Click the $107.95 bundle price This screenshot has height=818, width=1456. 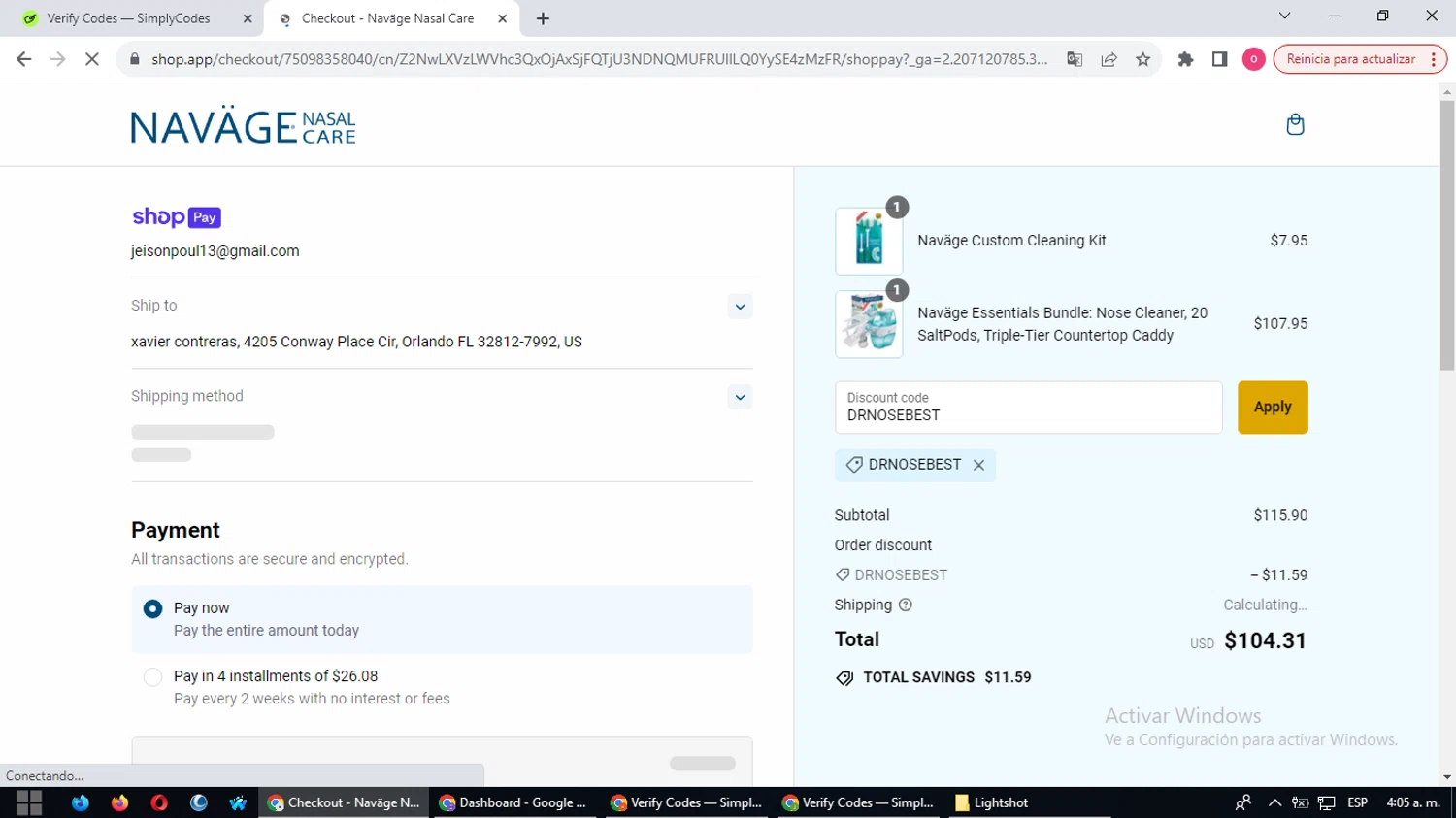[x=1280, y=324]
